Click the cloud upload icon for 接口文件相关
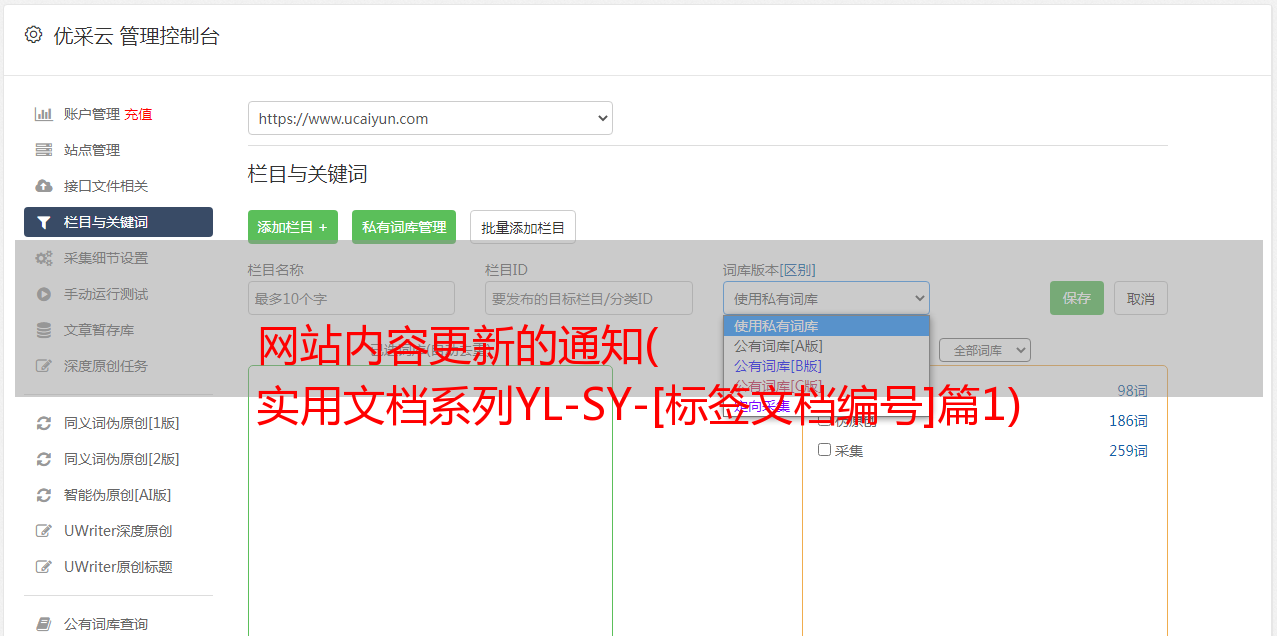Image resolution: width=1277 pixels, height=636 pixels. click(x=44, y=186)
